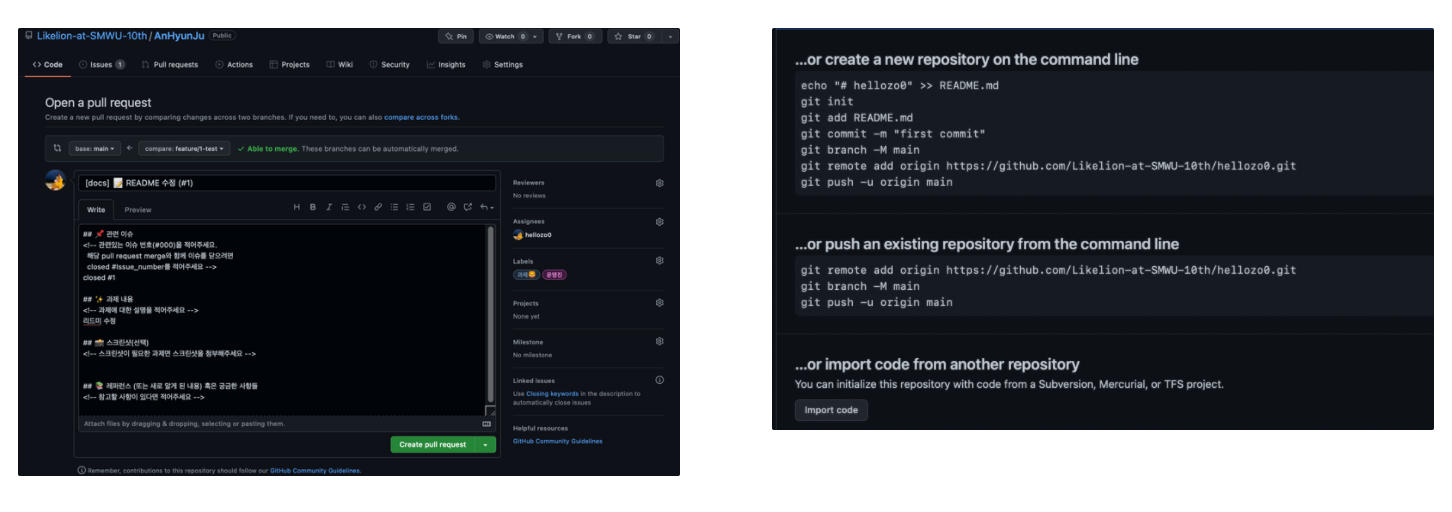Add a link using the chain icon

378,207
